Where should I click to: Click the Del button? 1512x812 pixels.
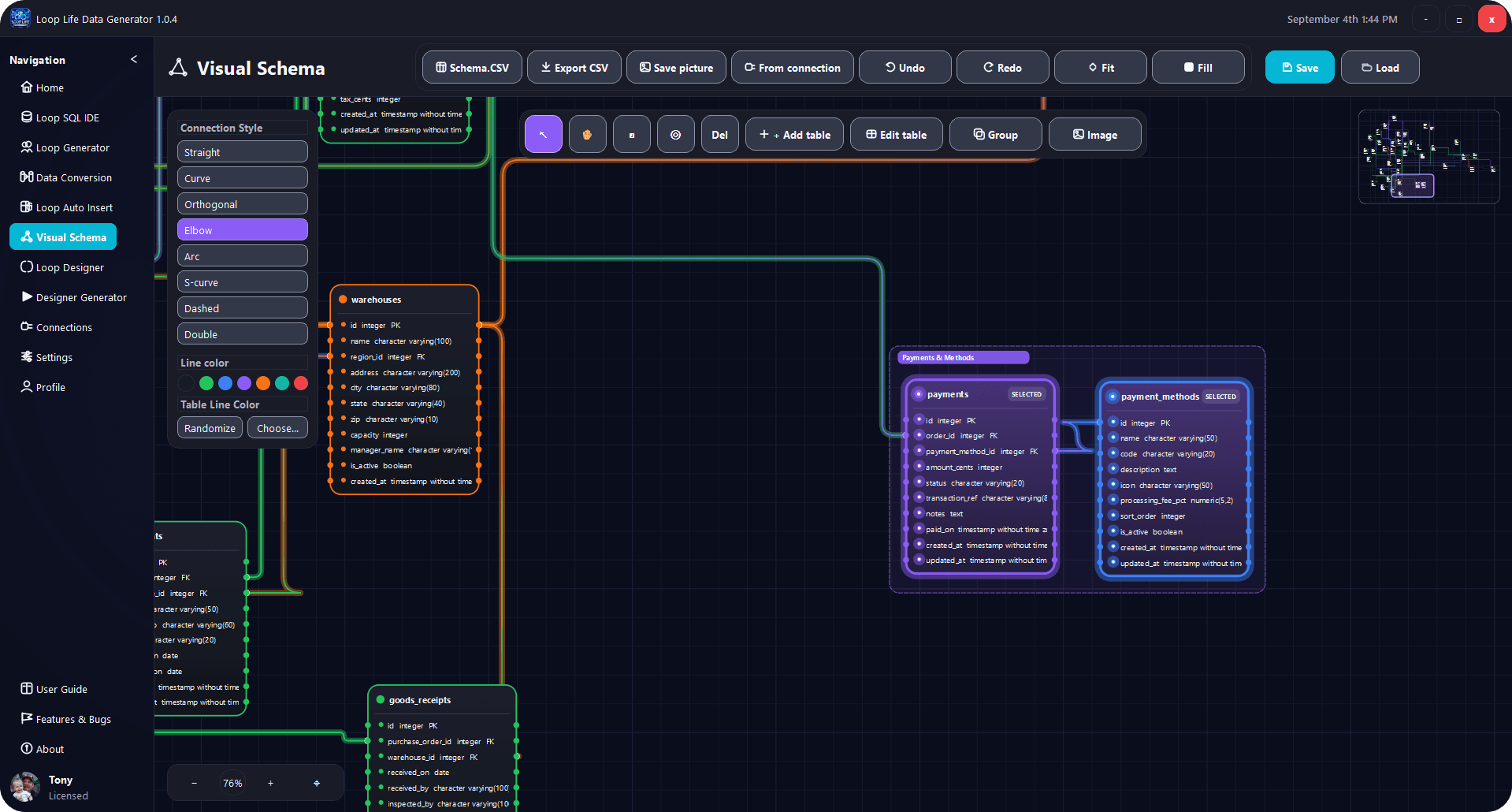click(x=719, y=134)
